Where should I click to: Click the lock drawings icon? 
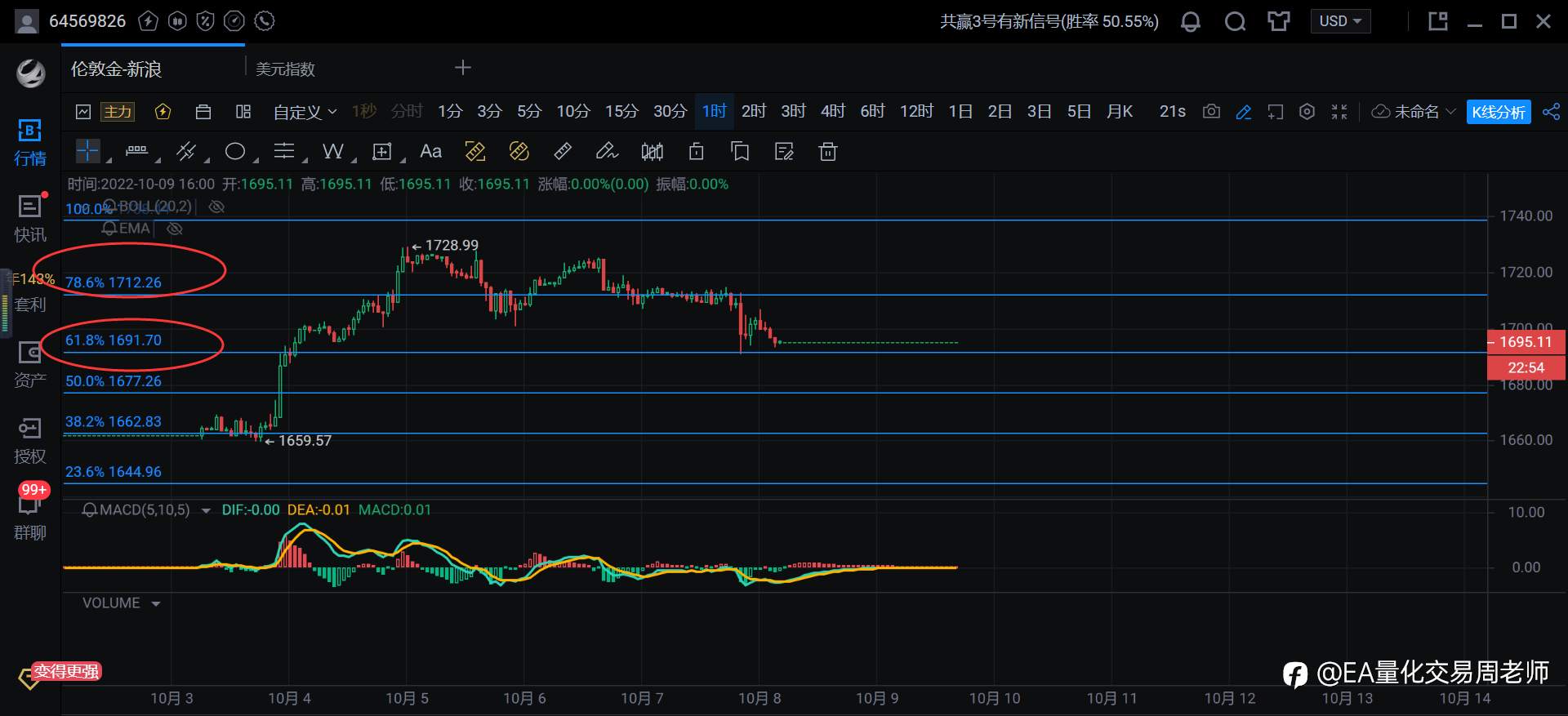point(696,151)
